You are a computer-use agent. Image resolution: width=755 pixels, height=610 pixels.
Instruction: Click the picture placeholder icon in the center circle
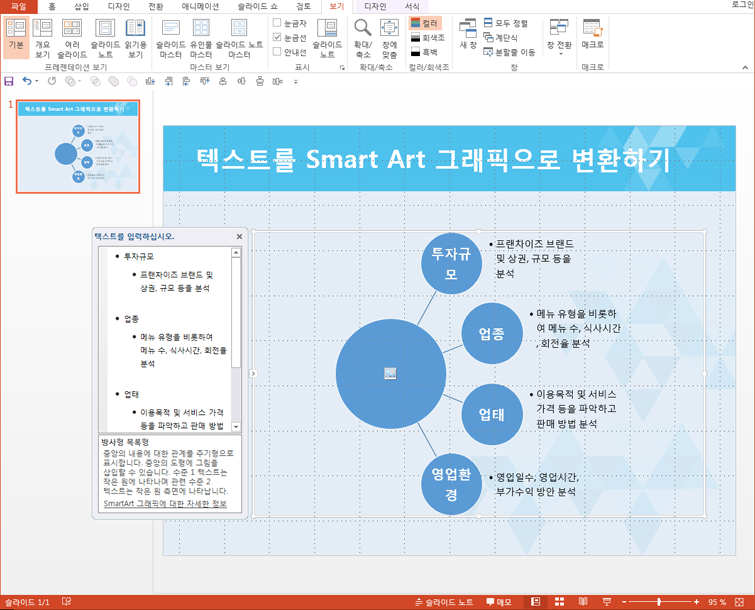pyautogui.click(x=390, y=373)
